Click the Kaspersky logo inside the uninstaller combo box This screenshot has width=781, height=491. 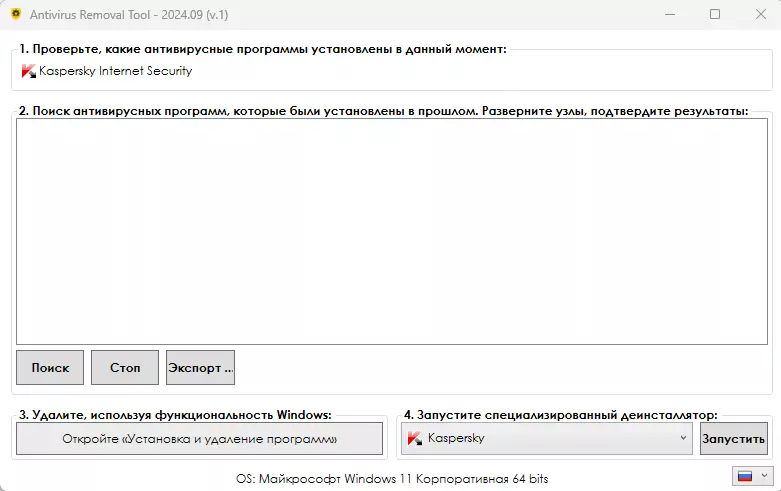pyautogui.click(x=415, y=438)
